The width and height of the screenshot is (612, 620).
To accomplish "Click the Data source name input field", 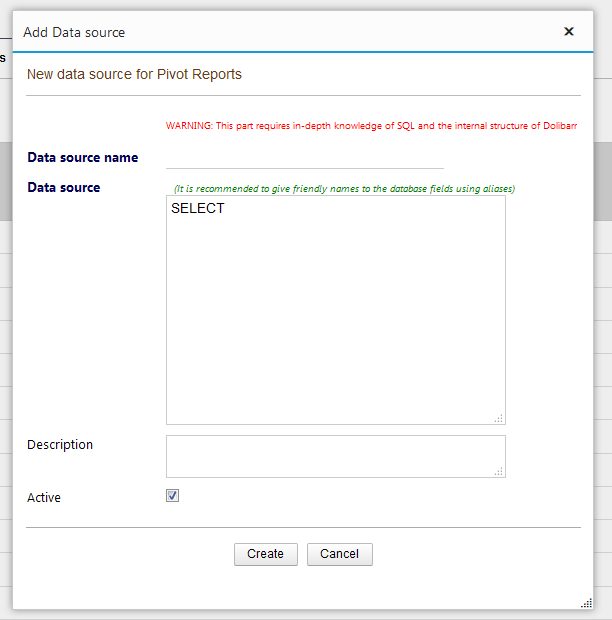I will tap(304, 158).
